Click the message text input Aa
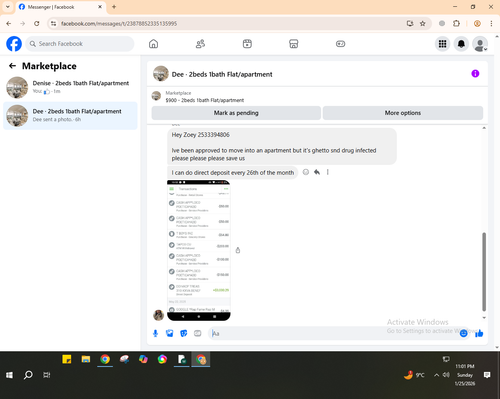The image size is (500, 399). pos(333,333)
